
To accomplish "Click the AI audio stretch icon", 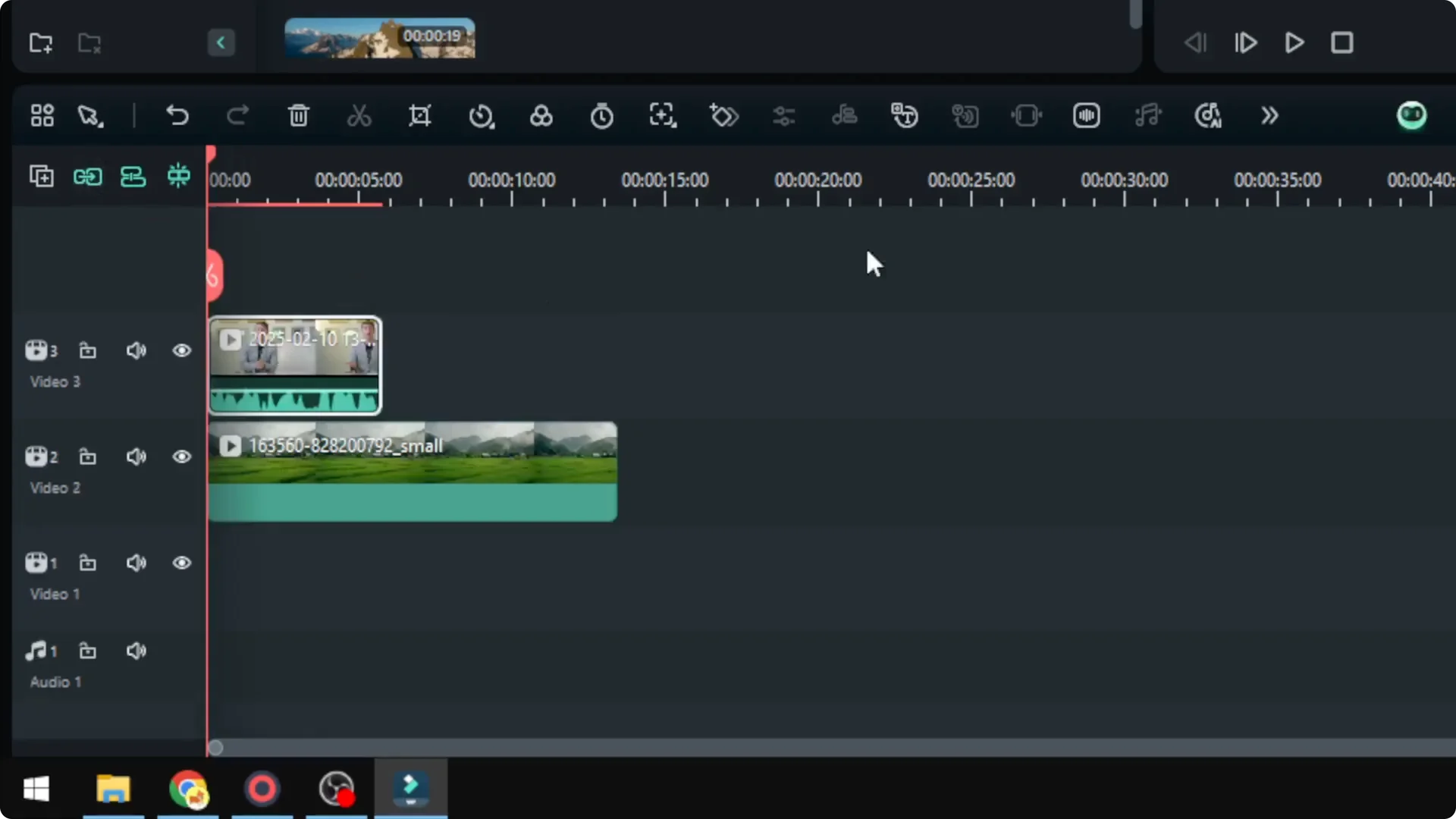I will 1147,115.
